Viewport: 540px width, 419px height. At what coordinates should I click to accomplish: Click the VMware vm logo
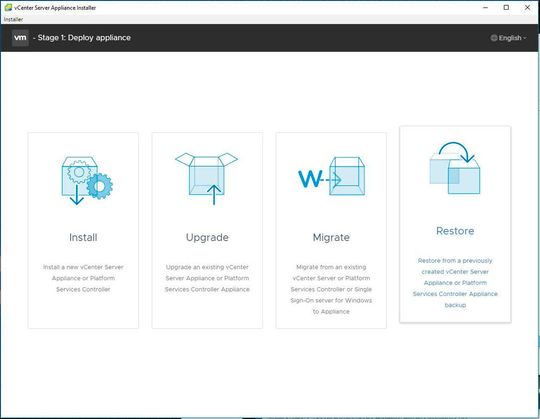click(20, 38)
